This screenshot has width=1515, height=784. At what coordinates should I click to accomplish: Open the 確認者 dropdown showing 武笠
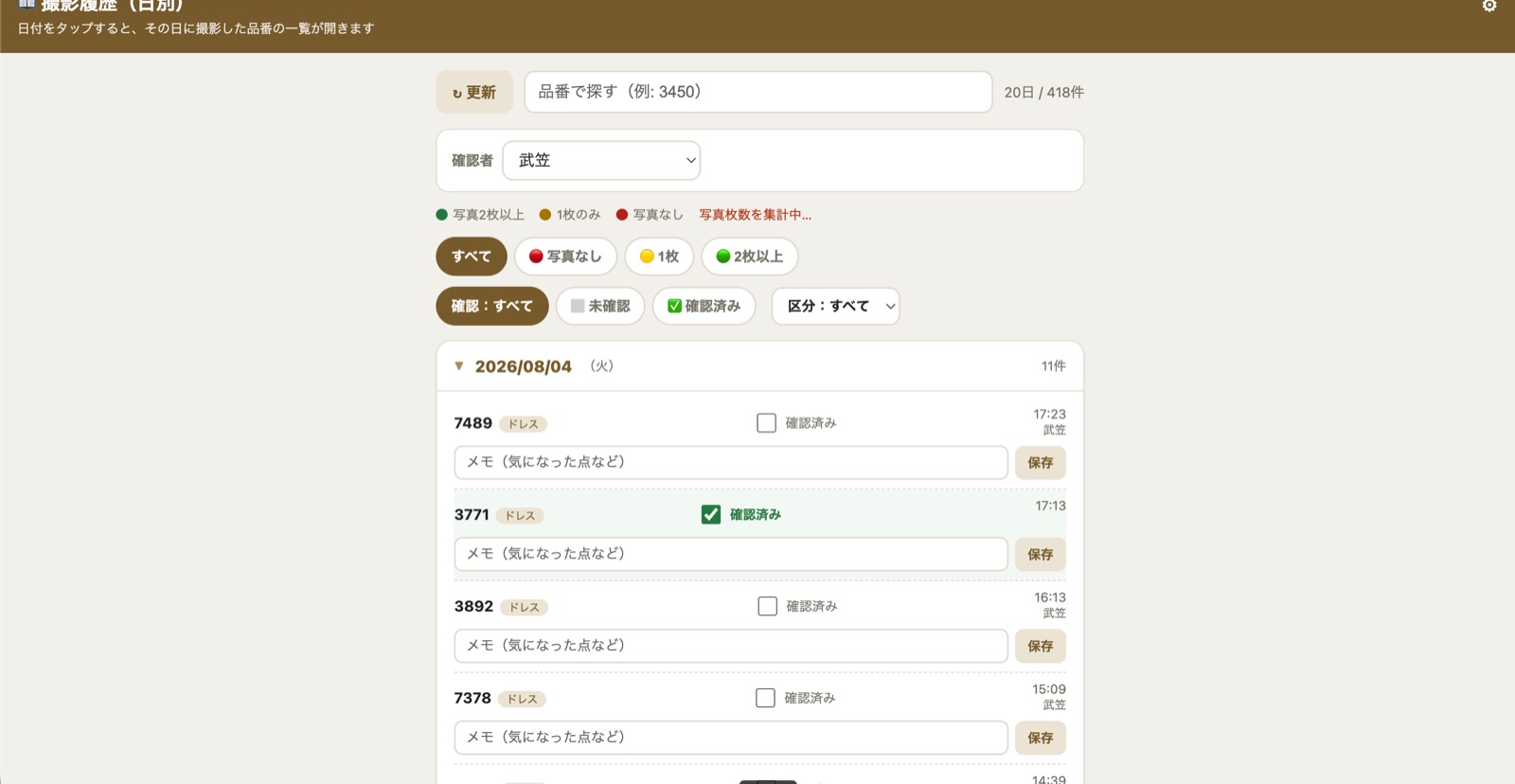click(x=601, y=160)
